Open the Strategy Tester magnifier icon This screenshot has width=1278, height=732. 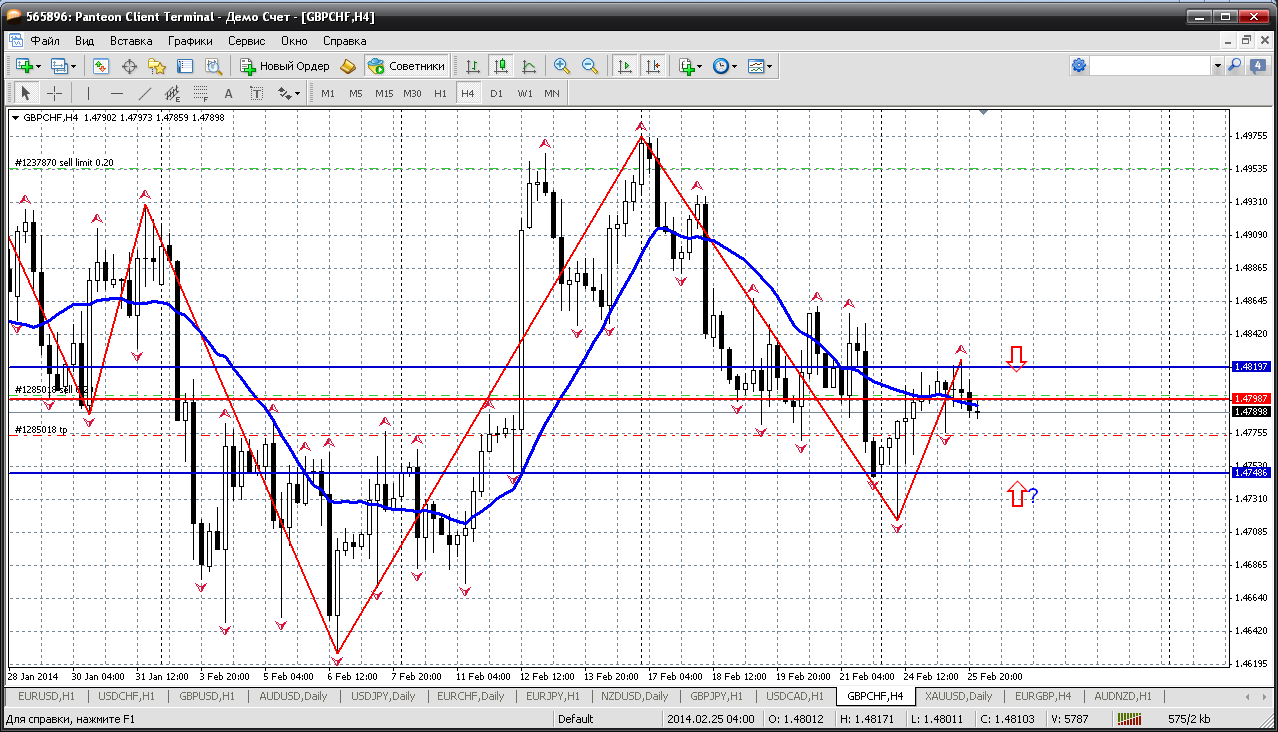tap(213, 66)
